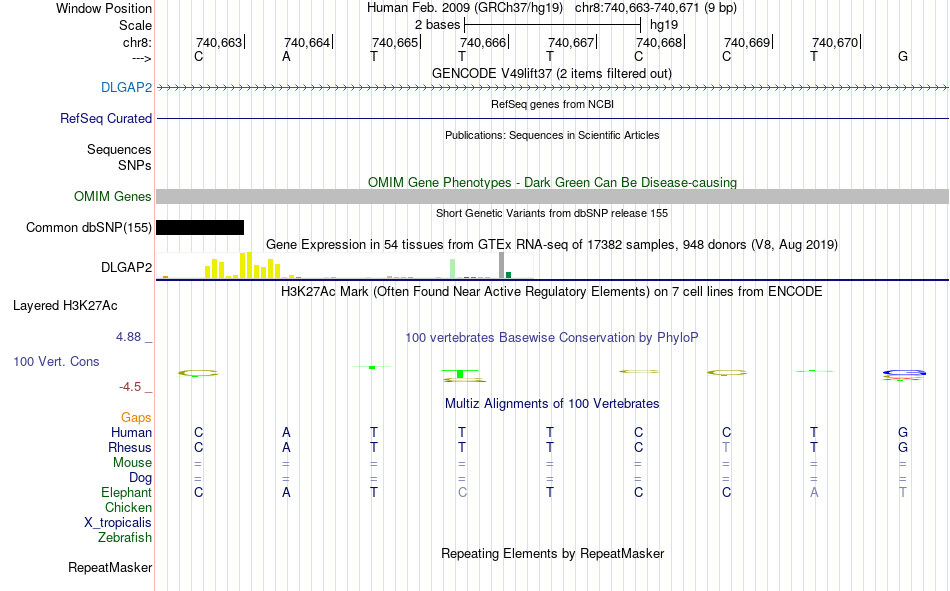Click the Mouse species row label
The height and width of the screenshot is (591, 950).
pos(132,462)
